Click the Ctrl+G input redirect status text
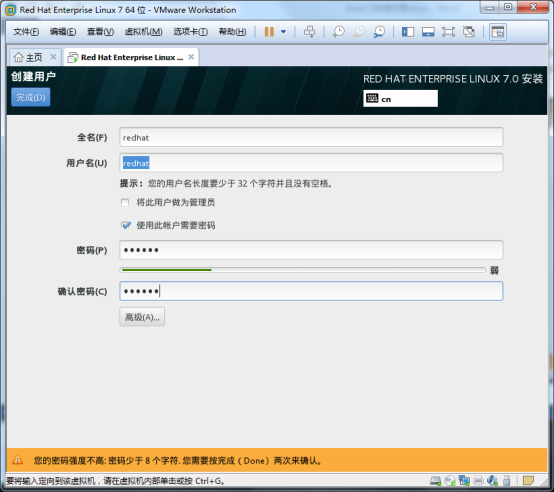 pyautogui.click(x=116, y=481)
